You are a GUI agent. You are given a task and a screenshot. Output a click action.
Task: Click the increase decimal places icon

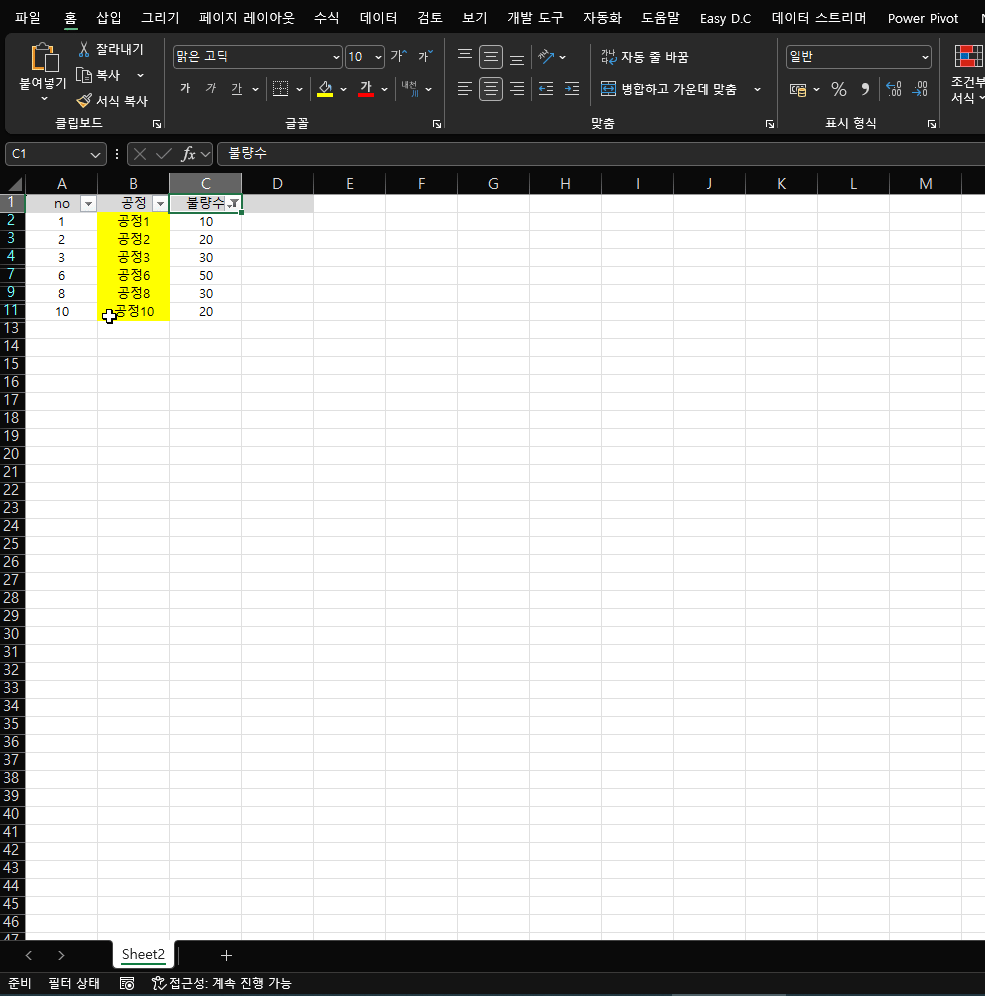893,90
